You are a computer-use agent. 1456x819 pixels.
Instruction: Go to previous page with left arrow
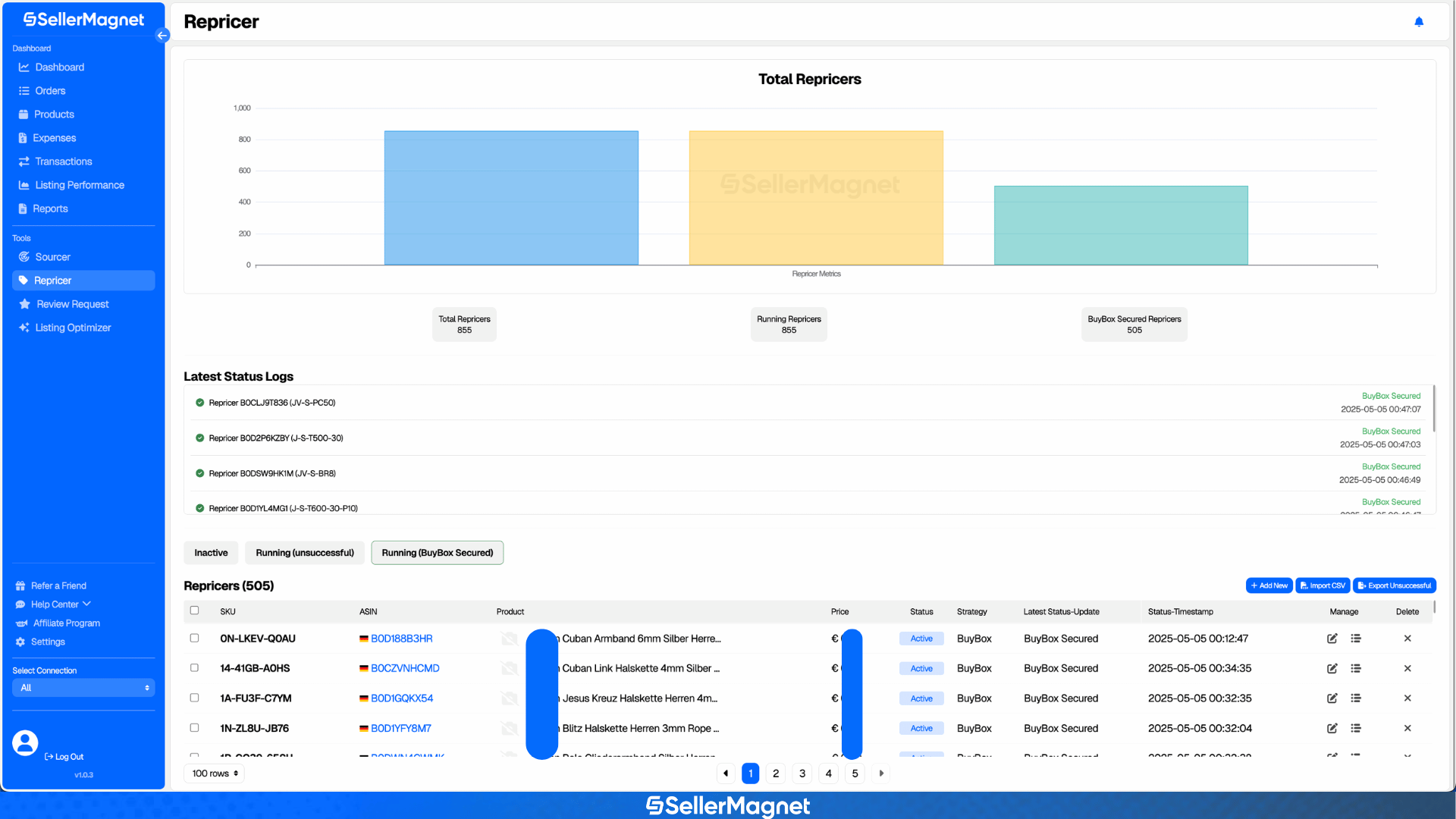(726, 773)
